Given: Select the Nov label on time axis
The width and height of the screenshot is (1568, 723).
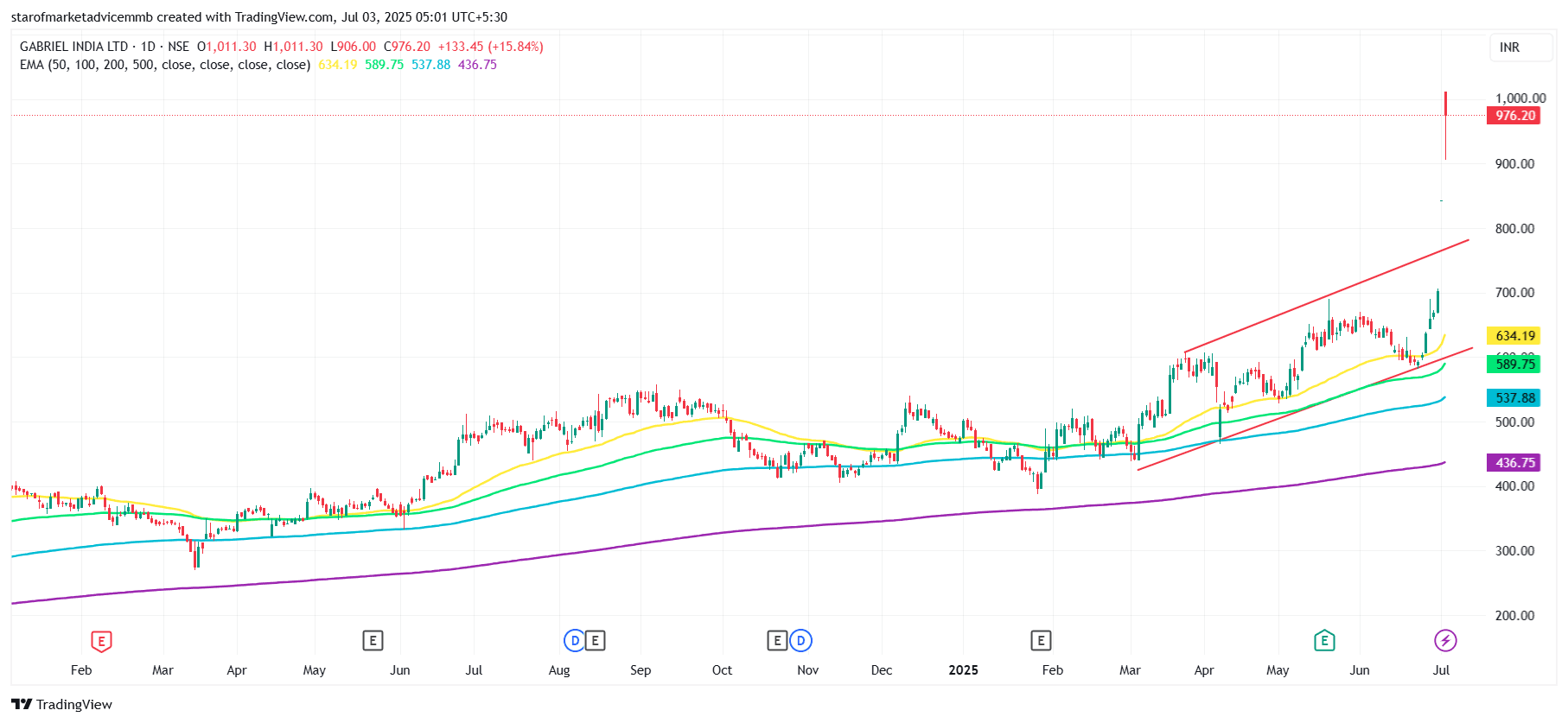Looking at the screenshot, I should (807, 670).
